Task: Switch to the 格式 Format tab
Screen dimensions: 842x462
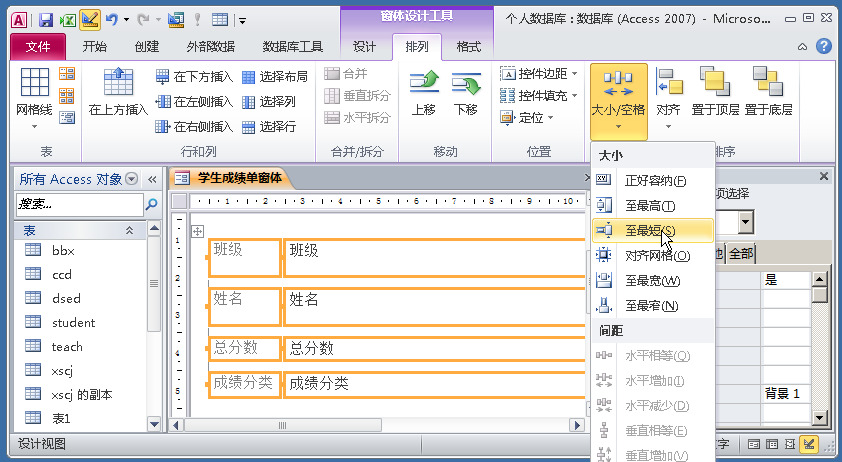Action: [x=468, y=47]
